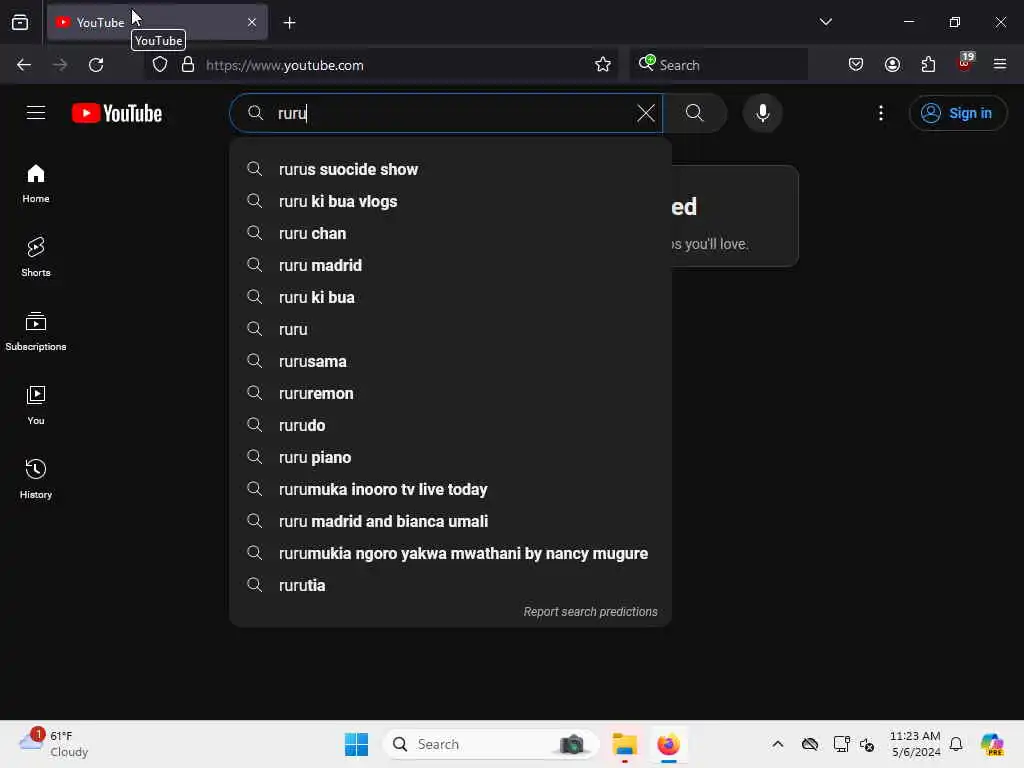The image size is (1024, 768).
Task: Open the weather widget showing 61°F
Action: pyautogui.click(x=54, y=743)
